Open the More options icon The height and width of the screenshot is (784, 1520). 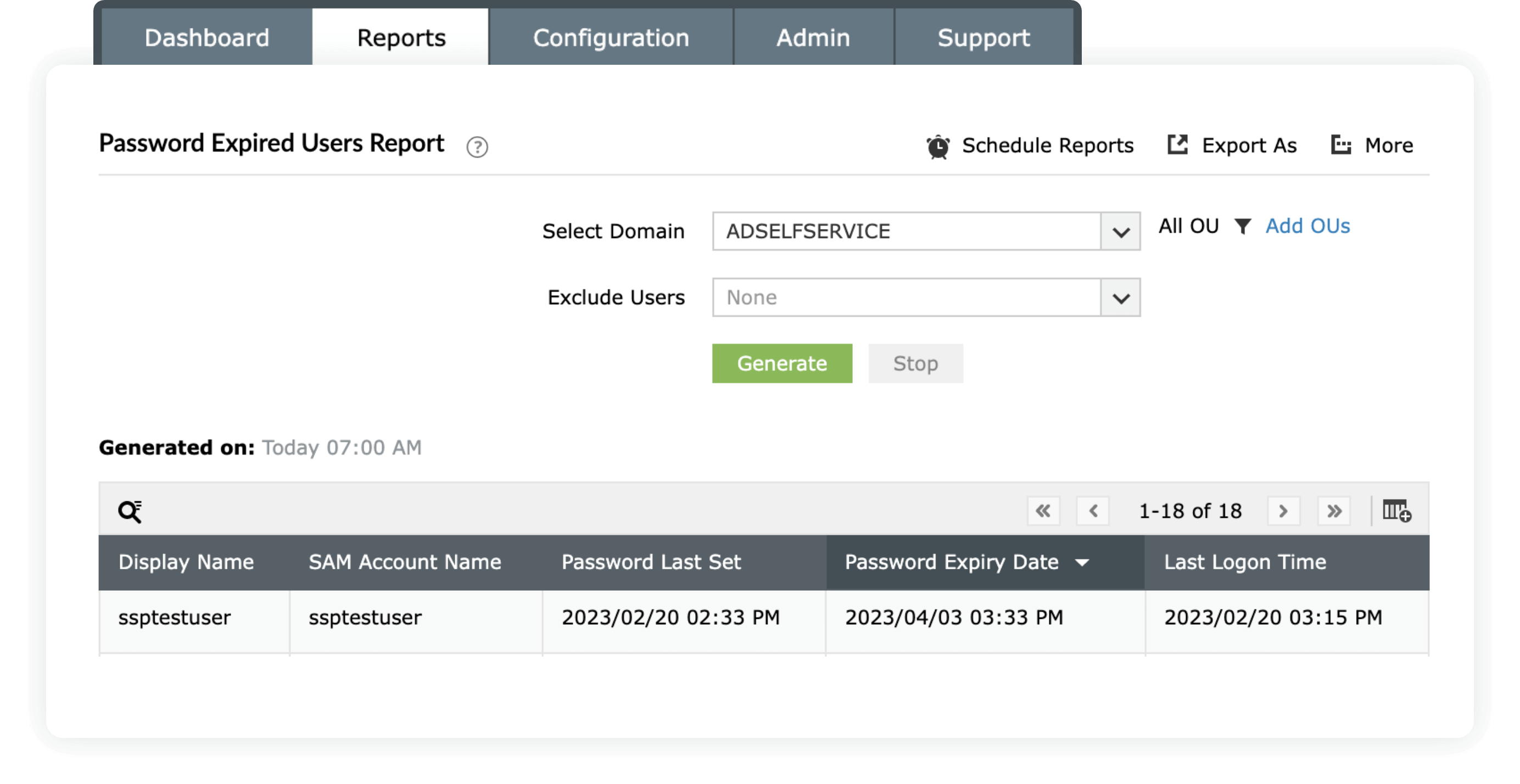click(x=1340, y=144)
